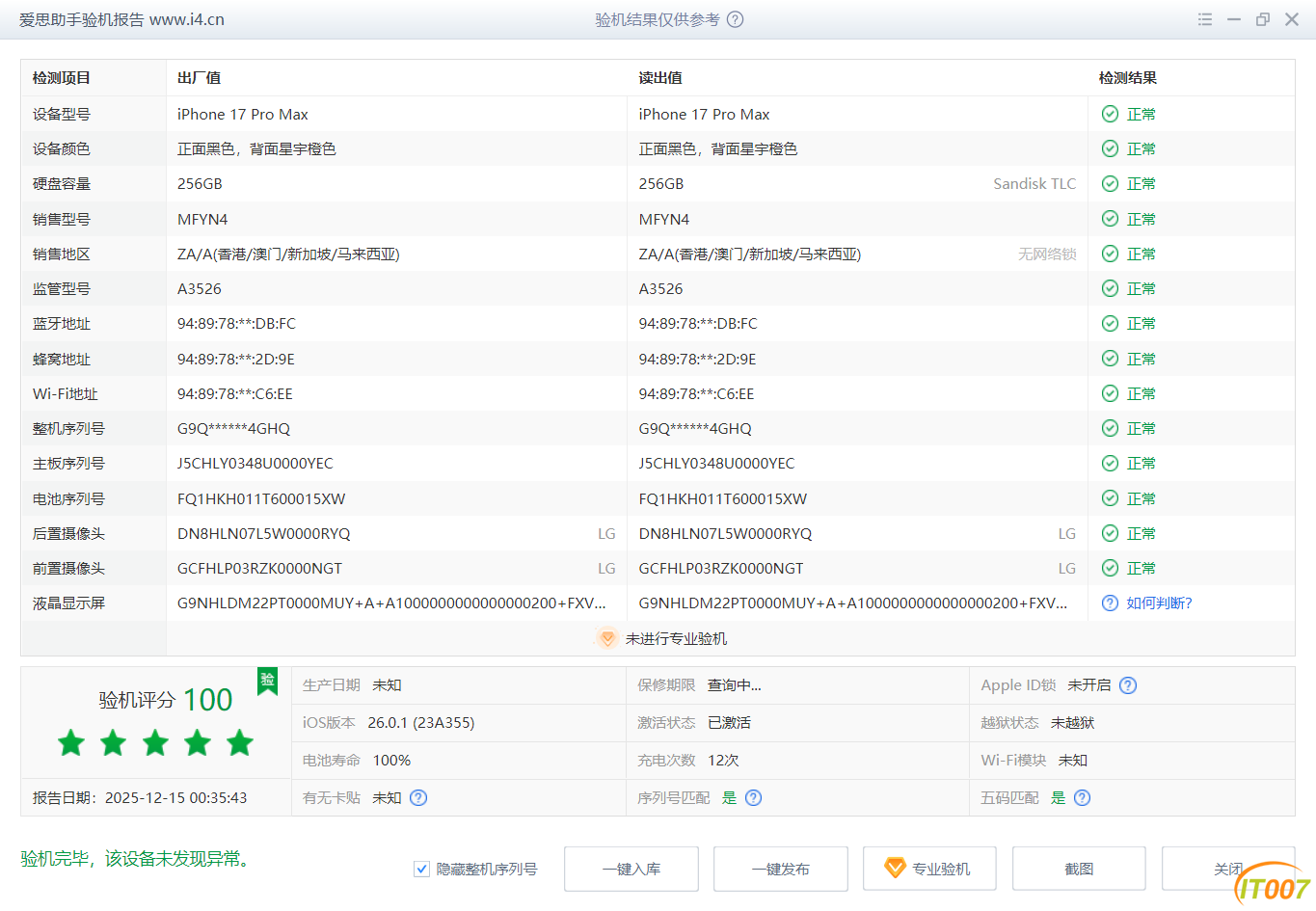Click the green check icon for 蜂窝地址 row
Viewport: 1316px width, 911px height.
[x=1111, y=359]
